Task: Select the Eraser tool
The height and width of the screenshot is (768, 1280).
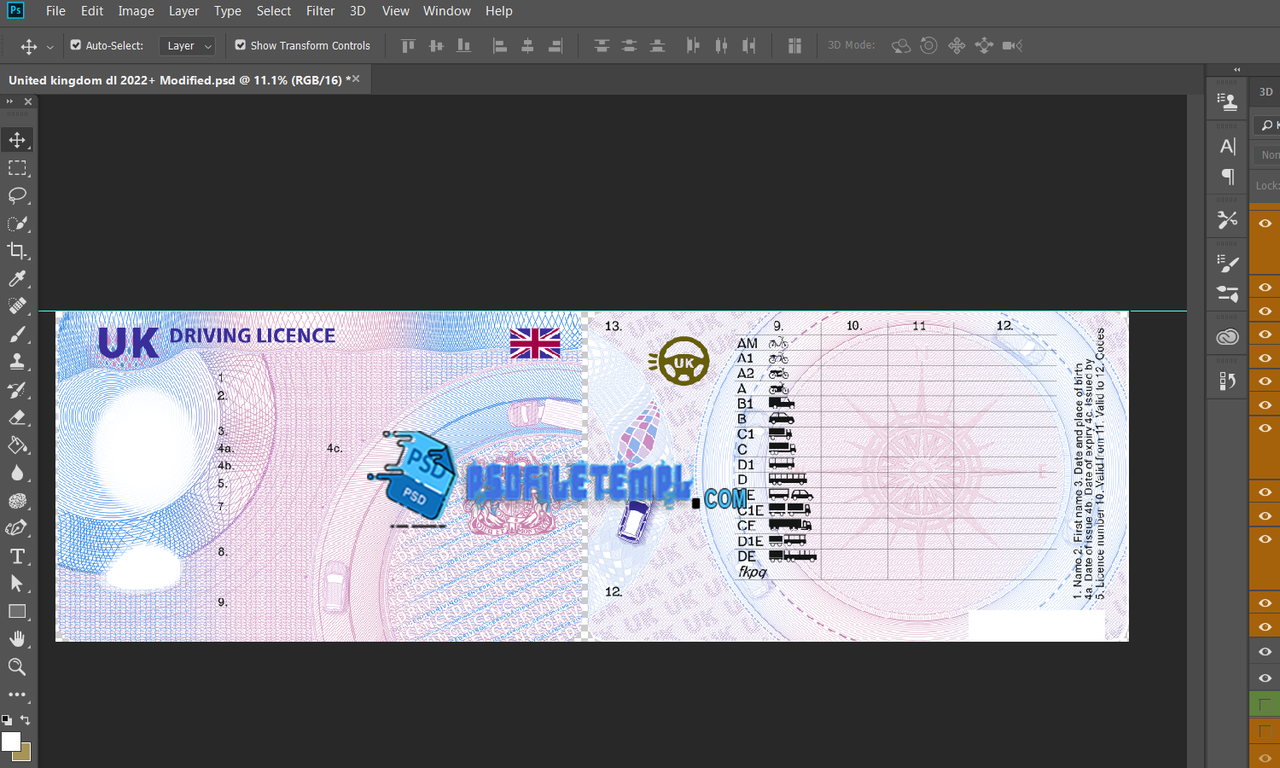Action: click(17, 417)
